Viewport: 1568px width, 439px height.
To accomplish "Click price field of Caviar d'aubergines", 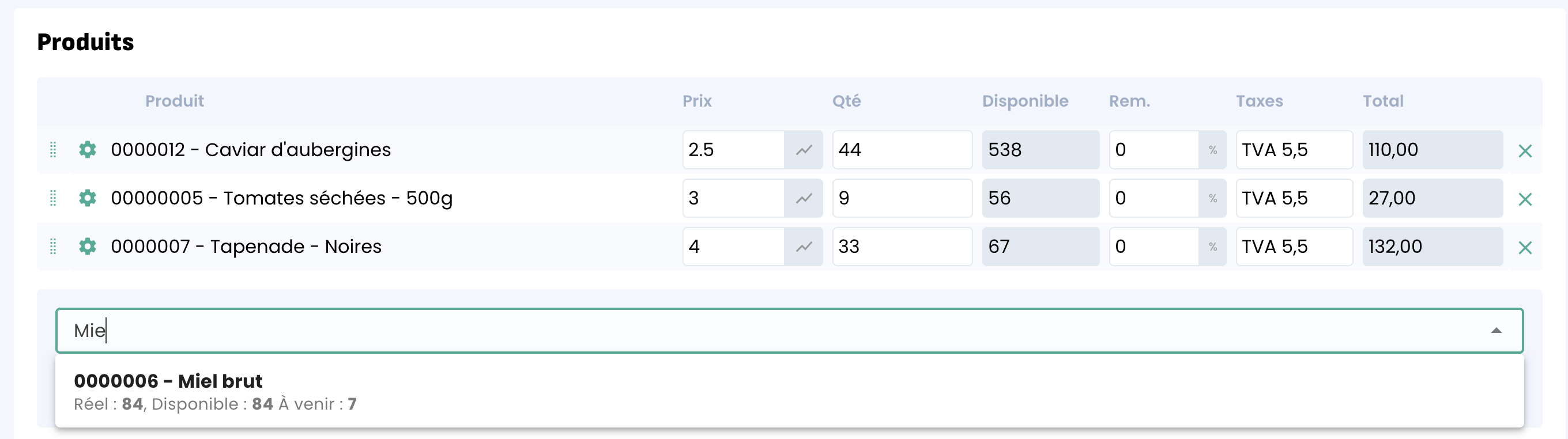I will point(733,150).
